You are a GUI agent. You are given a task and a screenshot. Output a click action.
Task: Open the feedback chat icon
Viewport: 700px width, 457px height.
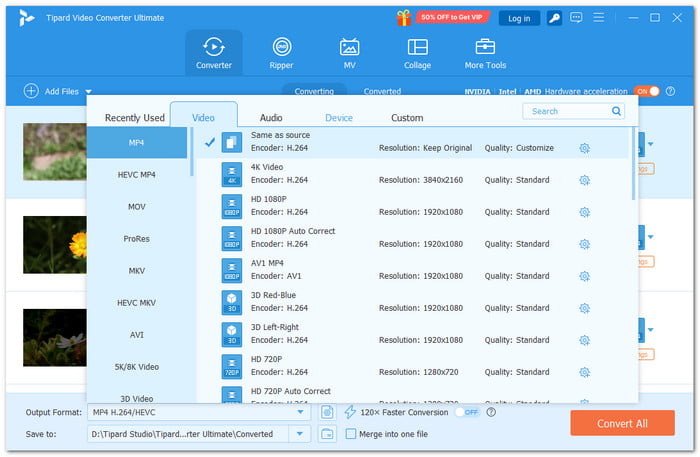[576, 18]
